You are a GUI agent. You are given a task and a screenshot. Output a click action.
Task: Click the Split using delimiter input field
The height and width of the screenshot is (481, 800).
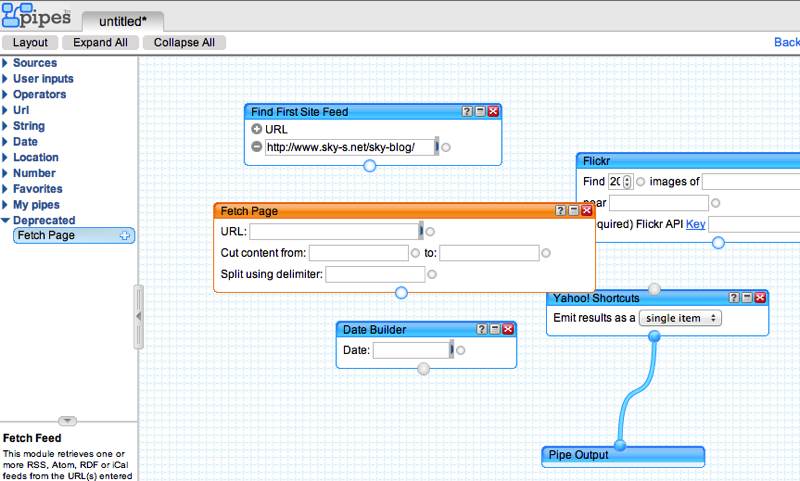click(375, 274)
